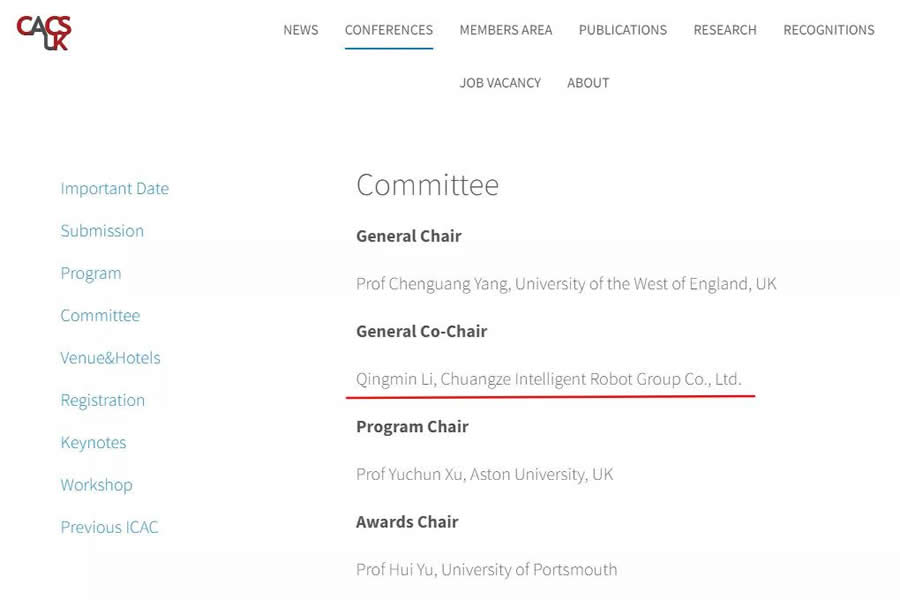The image size is (900, 600).
Task: Select Committee in the sidebar
Action: [100, 316]
